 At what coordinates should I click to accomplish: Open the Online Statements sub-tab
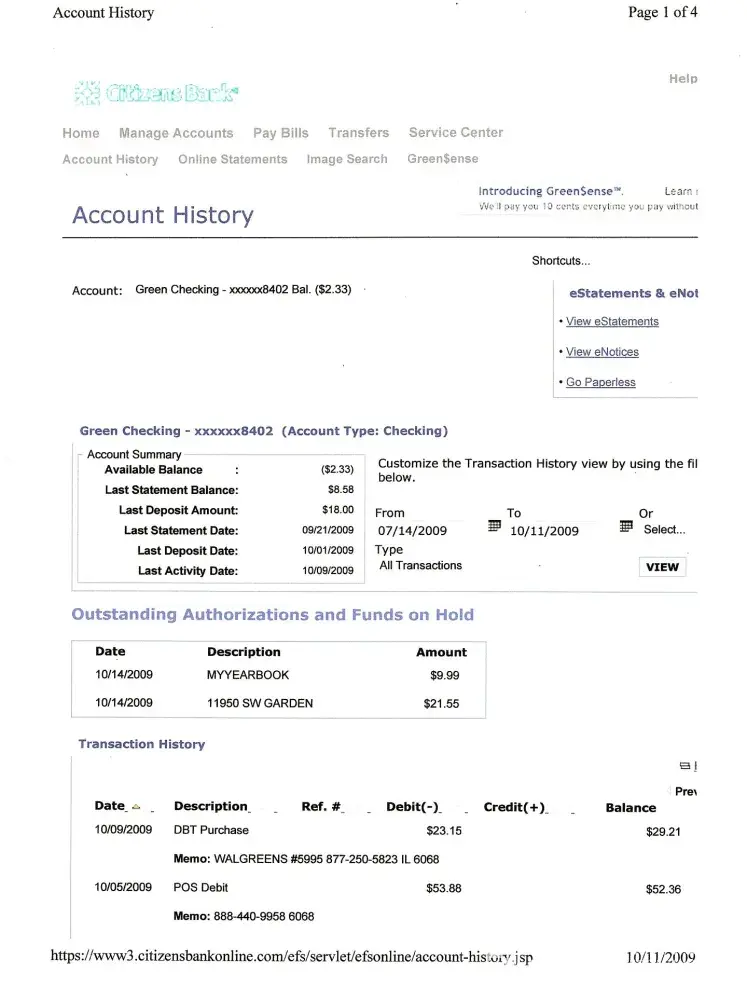(x=232, y=159)
